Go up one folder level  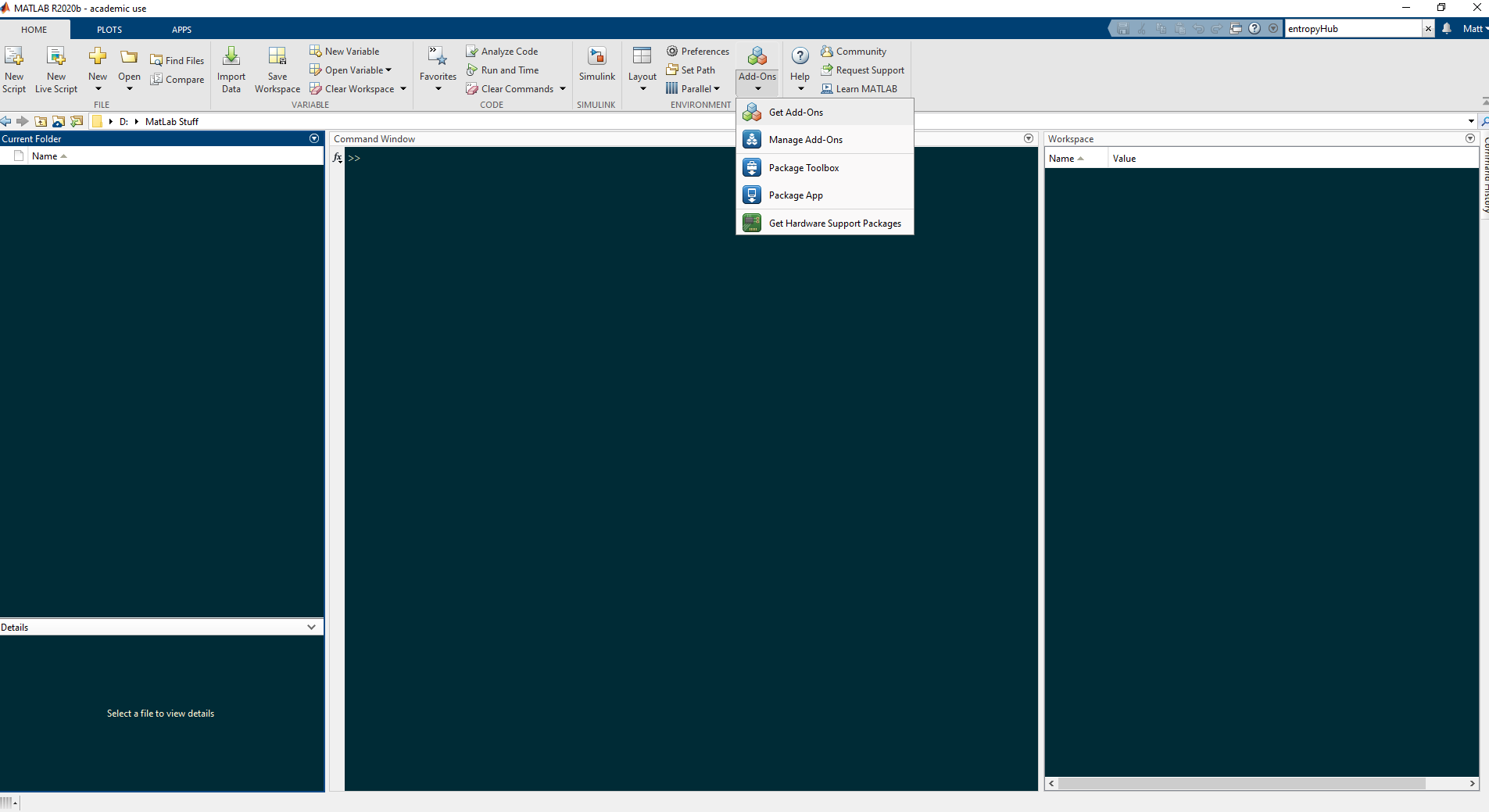coord(41,121)
